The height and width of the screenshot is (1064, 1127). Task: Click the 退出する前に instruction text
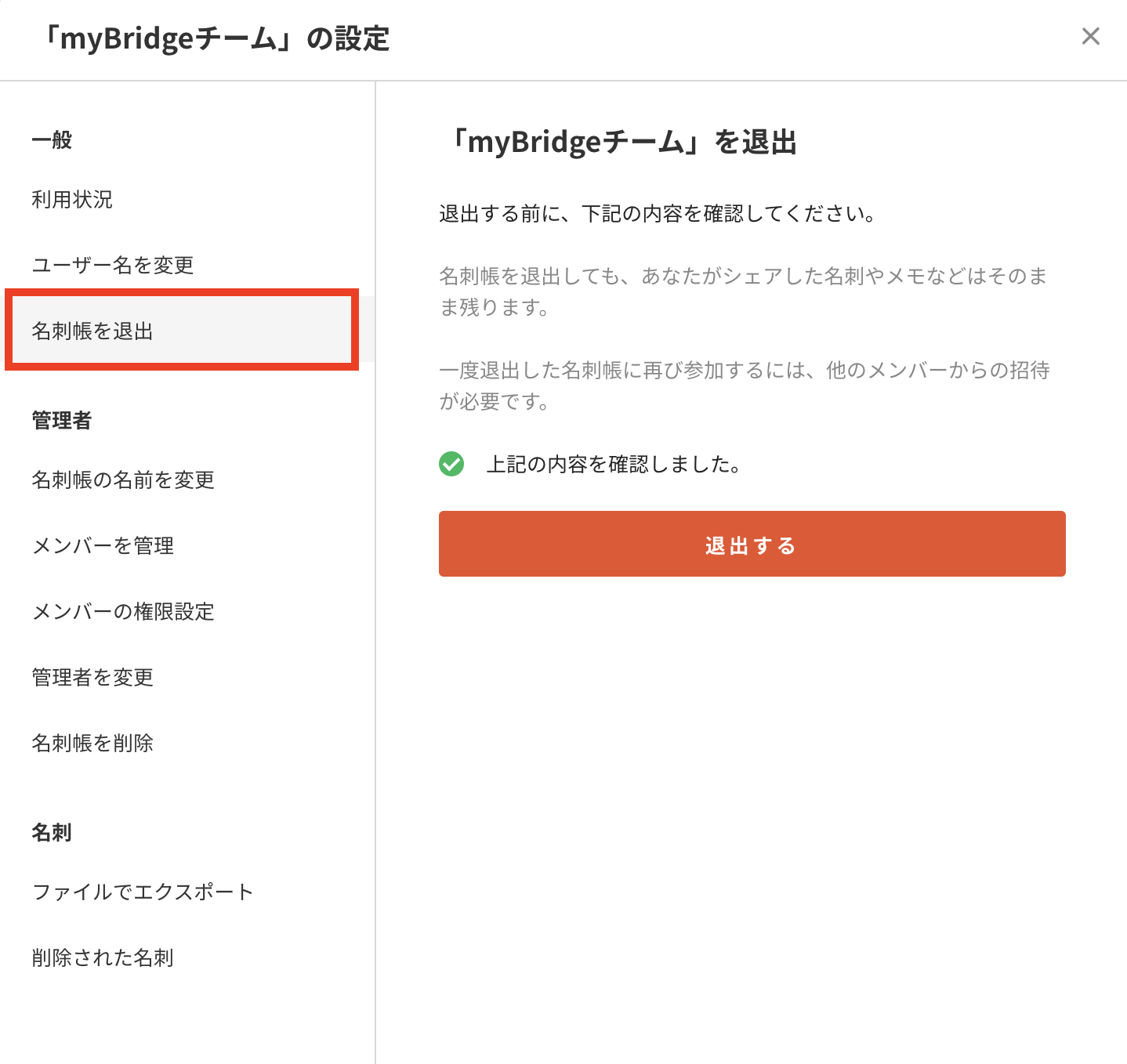pos(657,213)
